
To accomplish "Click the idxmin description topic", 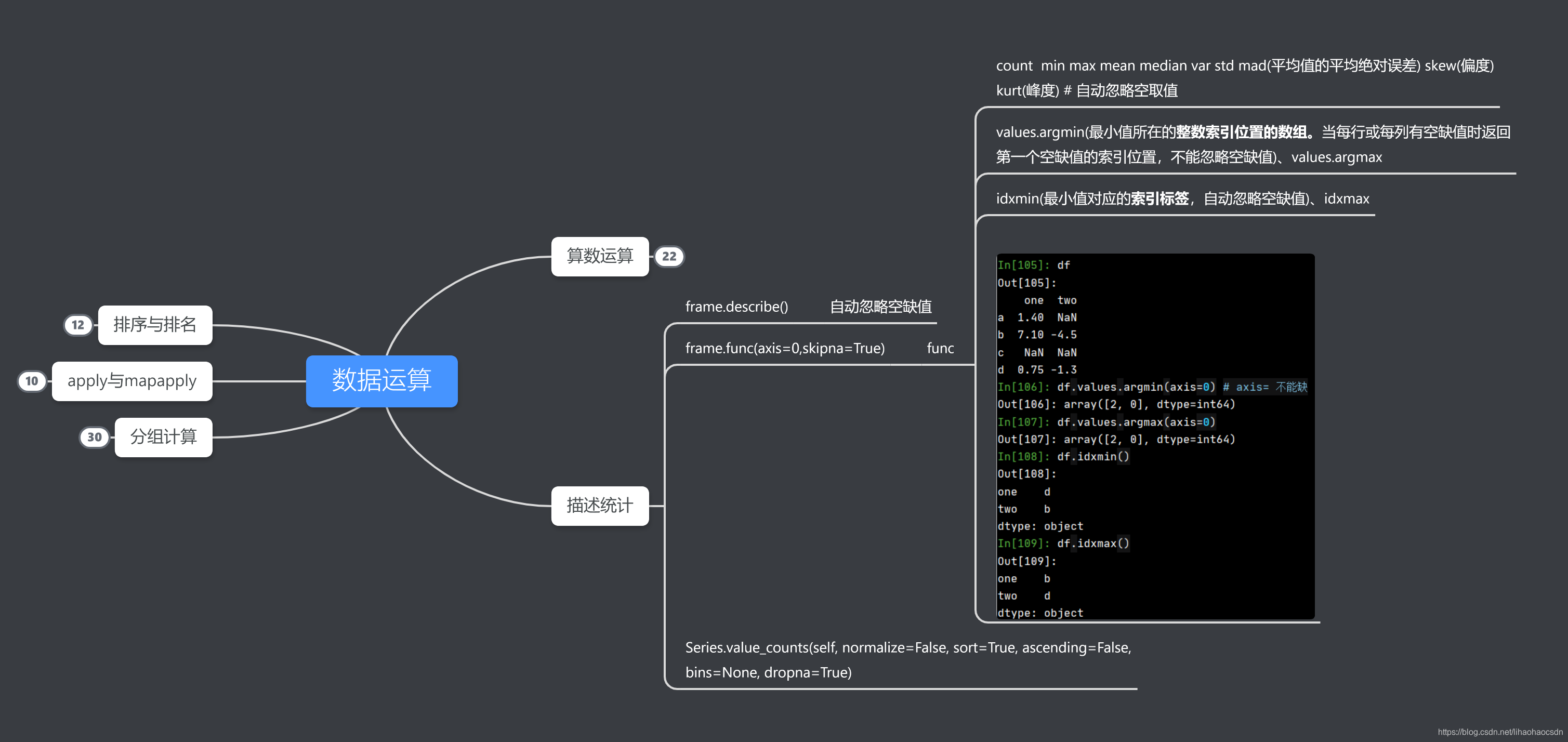I will click(x=1182, y=198).
